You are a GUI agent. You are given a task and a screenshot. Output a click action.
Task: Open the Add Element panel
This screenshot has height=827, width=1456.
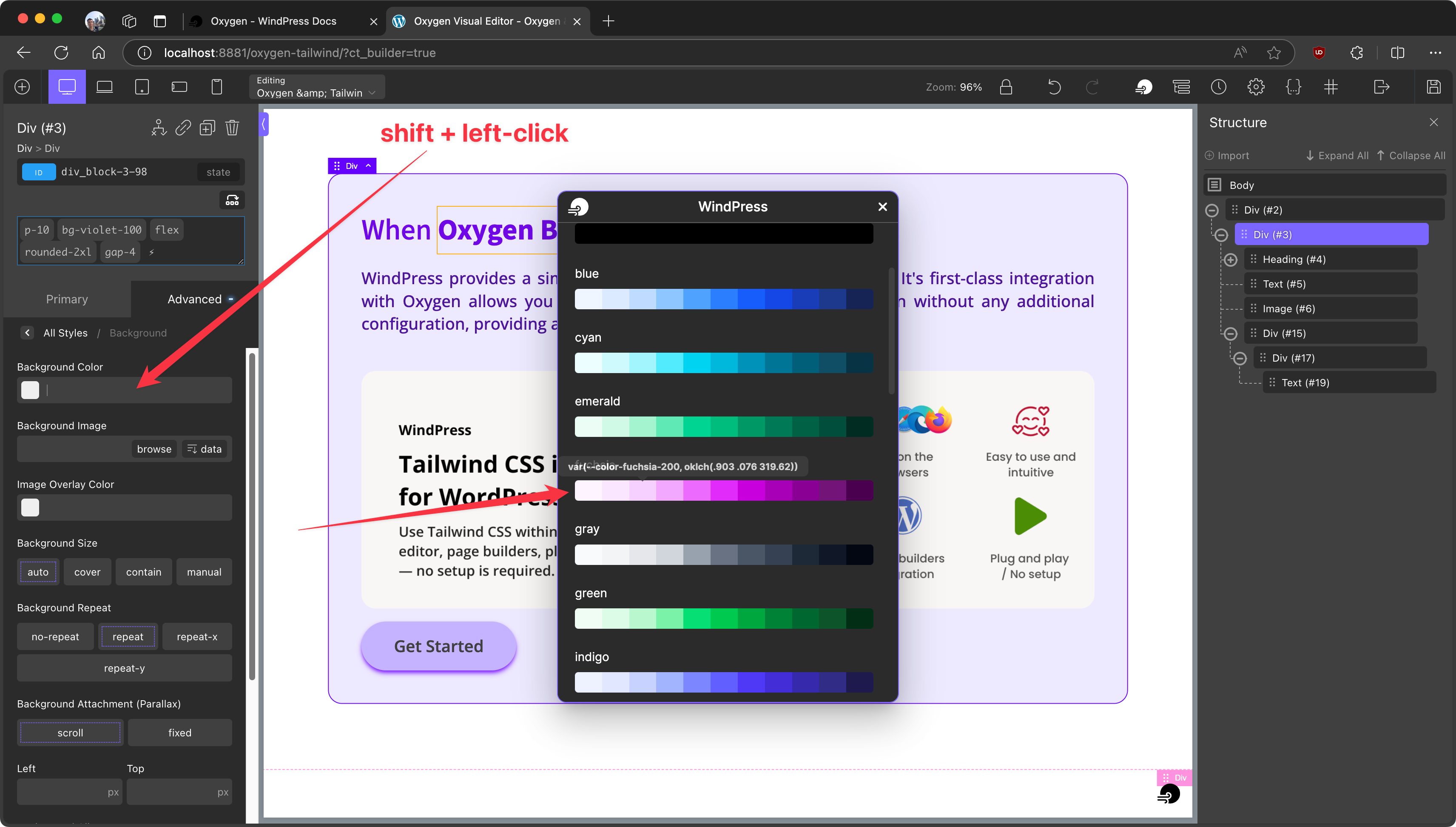click(x=22, y=86)
